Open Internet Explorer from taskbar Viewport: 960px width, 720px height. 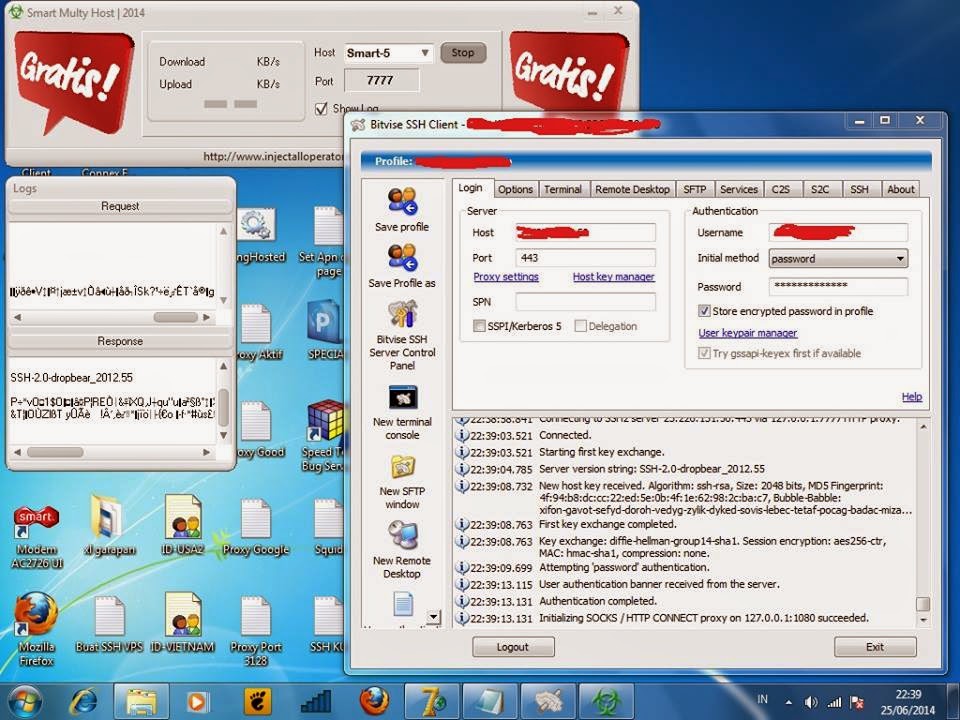pos(84,701)
